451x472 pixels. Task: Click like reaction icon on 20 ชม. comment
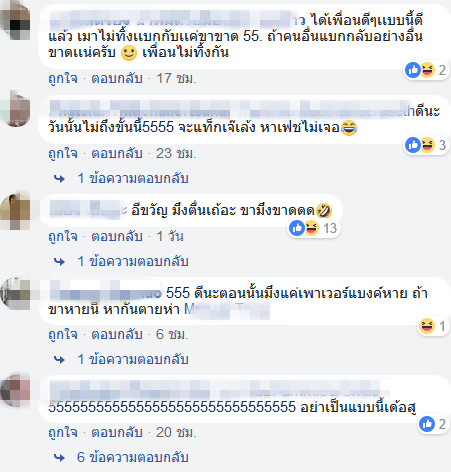(427, 424)
